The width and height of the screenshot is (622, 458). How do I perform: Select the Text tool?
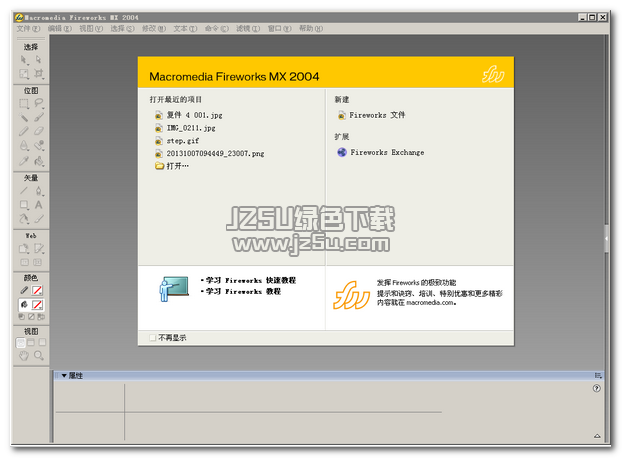(x=38, y=205)
